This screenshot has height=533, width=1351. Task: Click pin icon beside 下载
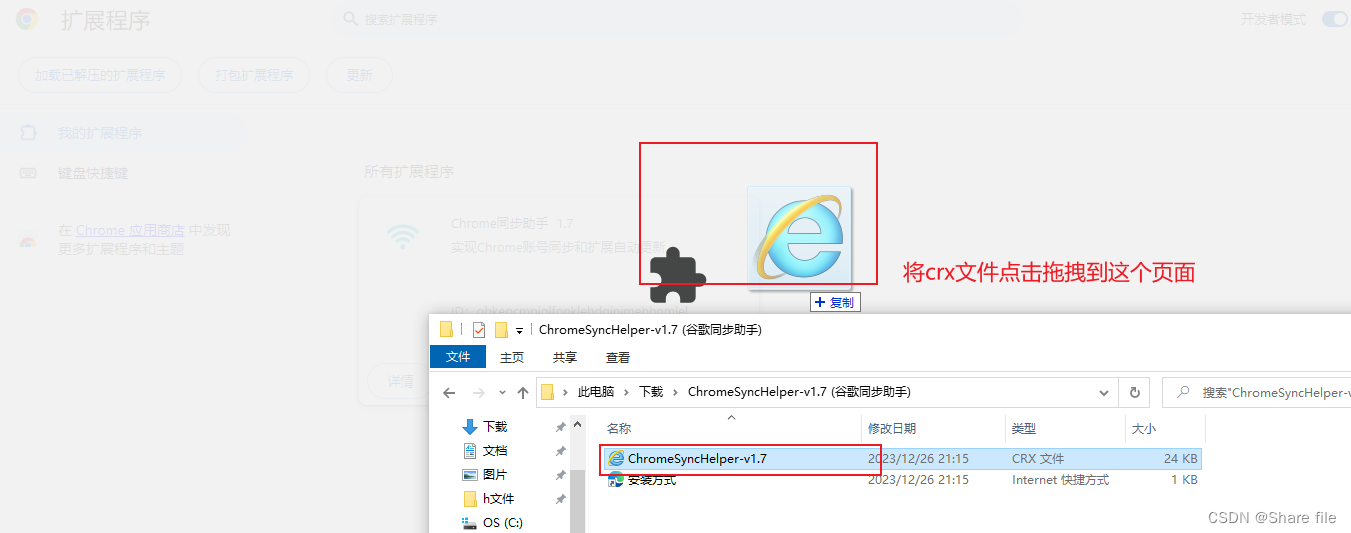tap(560, 427)
